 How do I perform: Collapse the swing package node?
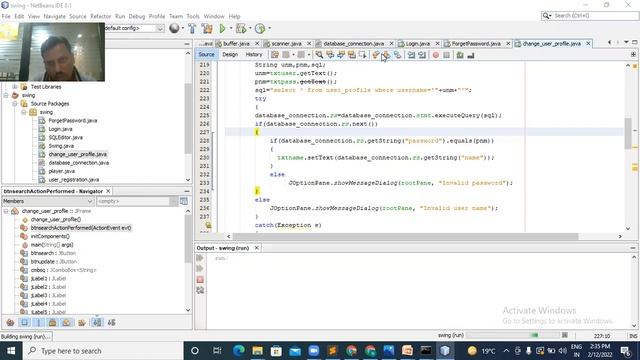coord(24,112)
